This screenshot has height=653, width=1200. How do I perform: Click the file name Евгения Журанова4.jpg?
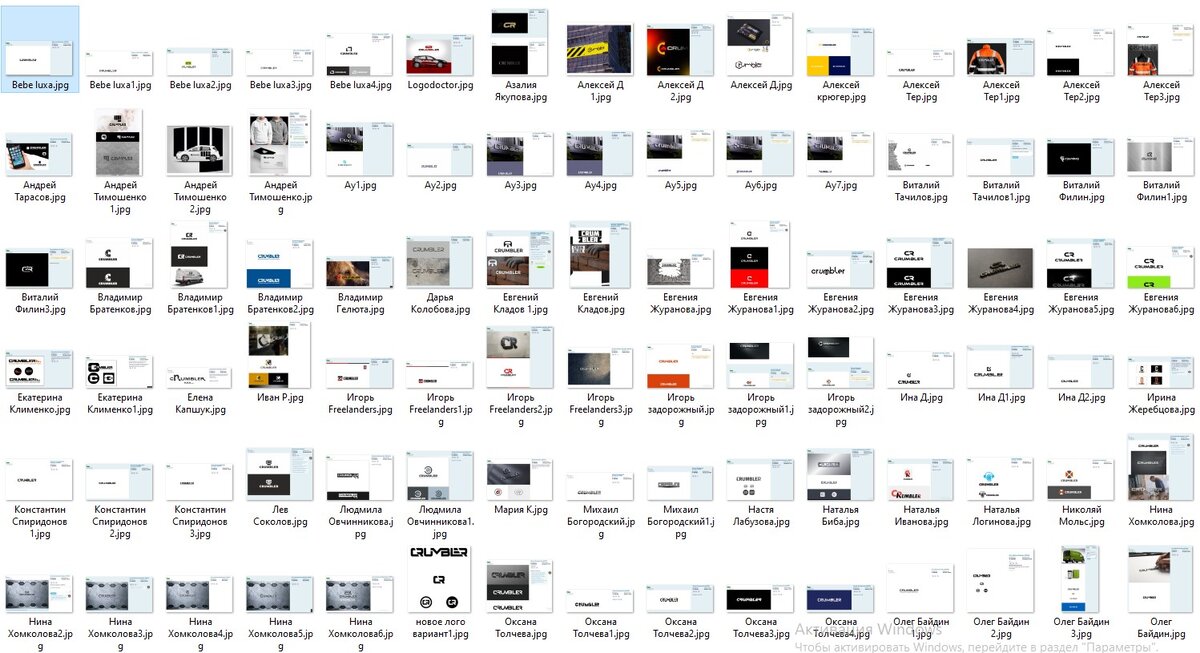(x=1001, y=303)
